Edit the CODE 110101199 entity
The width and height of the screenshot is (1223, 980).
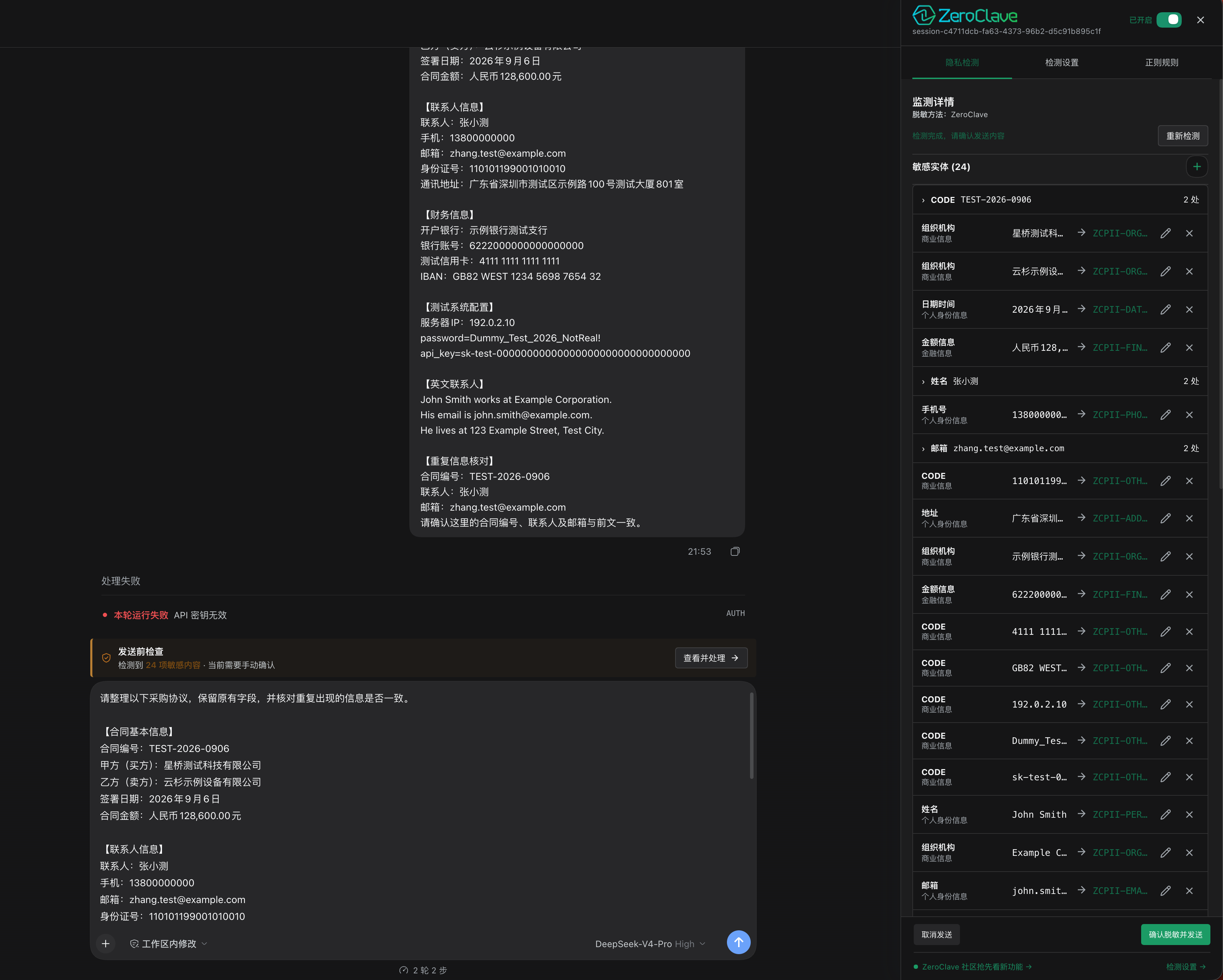[1165, 480]
